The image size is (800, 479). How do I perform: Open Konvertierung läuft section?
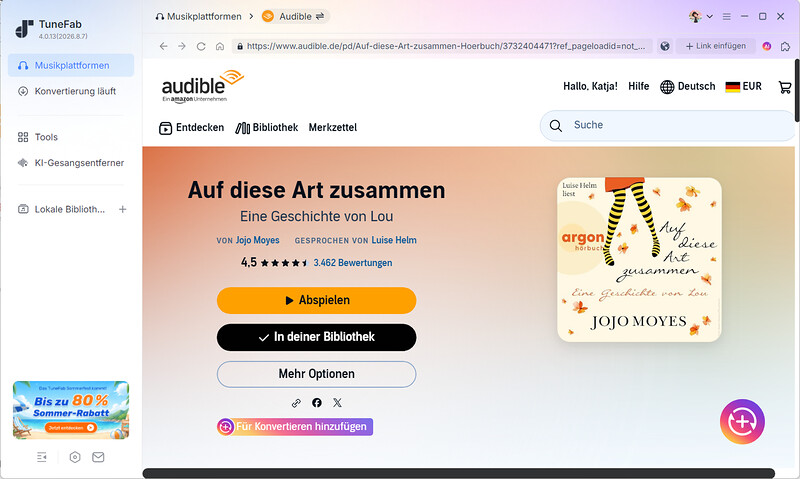71,91
